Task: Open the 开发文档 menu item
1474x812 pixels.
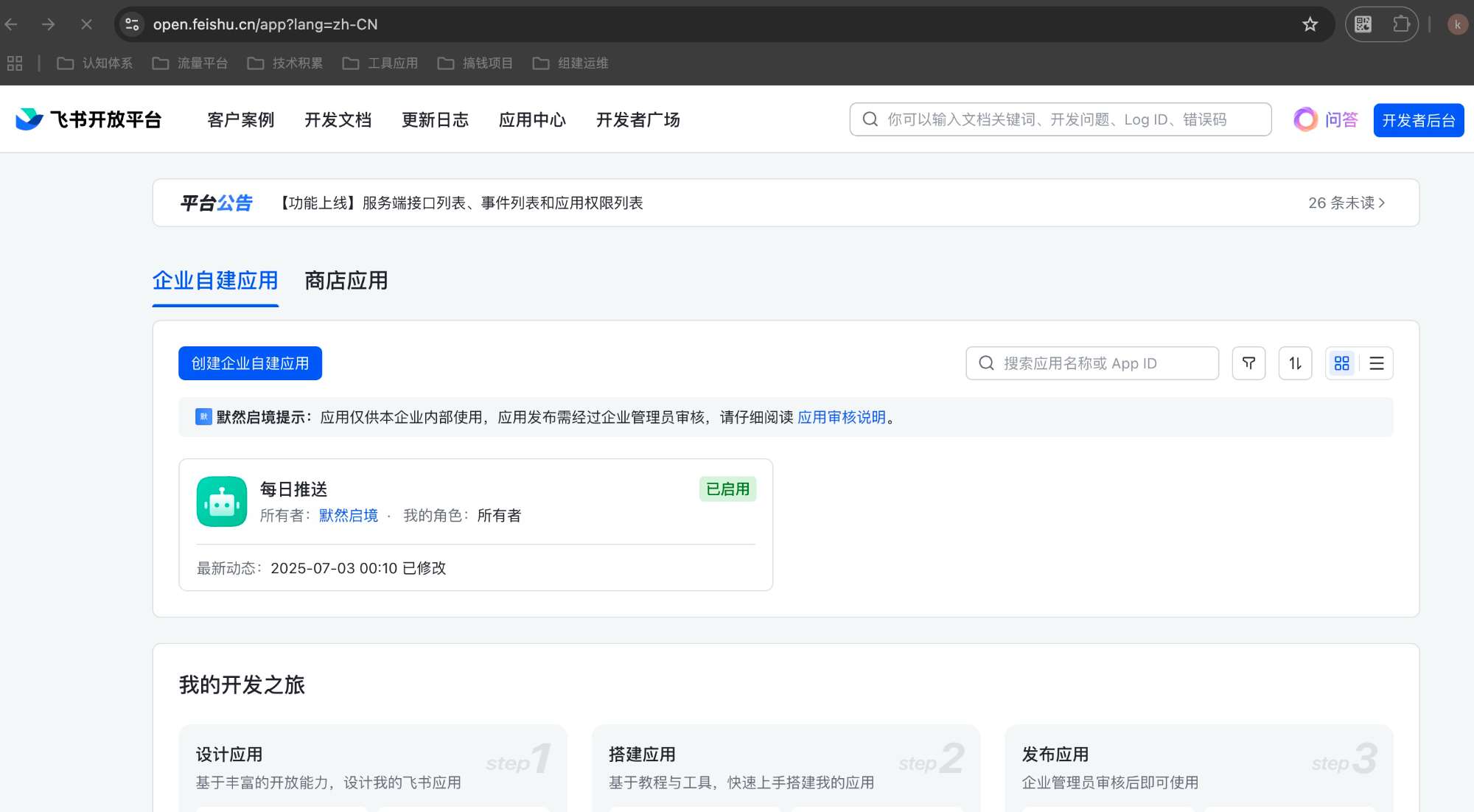Action: tap(338, 119)
